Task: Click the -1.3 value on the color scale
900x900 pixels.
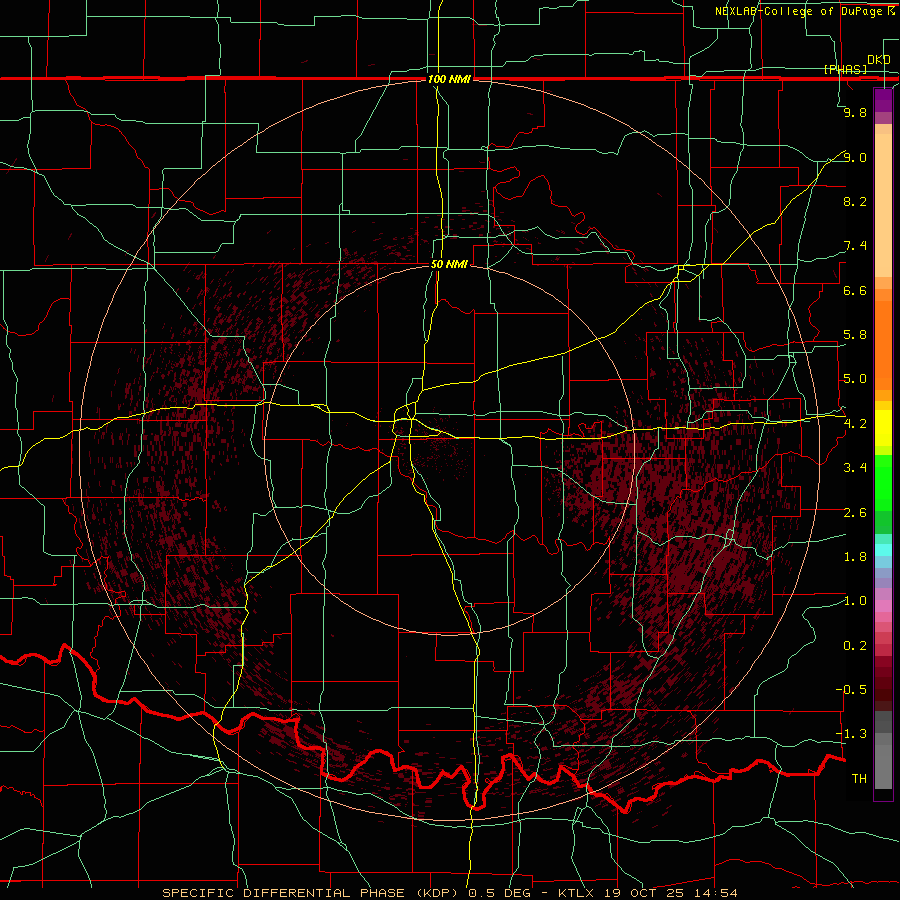Action: (x=851, y=734)
